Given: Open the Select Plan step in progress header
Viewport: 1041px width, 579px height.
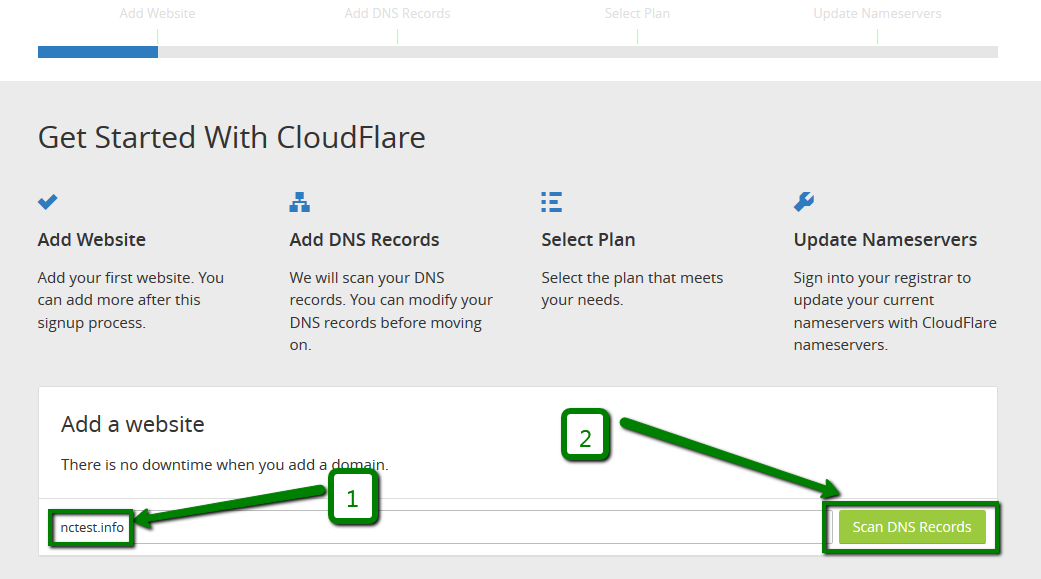Looking at the screenshot, I should tap(637, 14).
